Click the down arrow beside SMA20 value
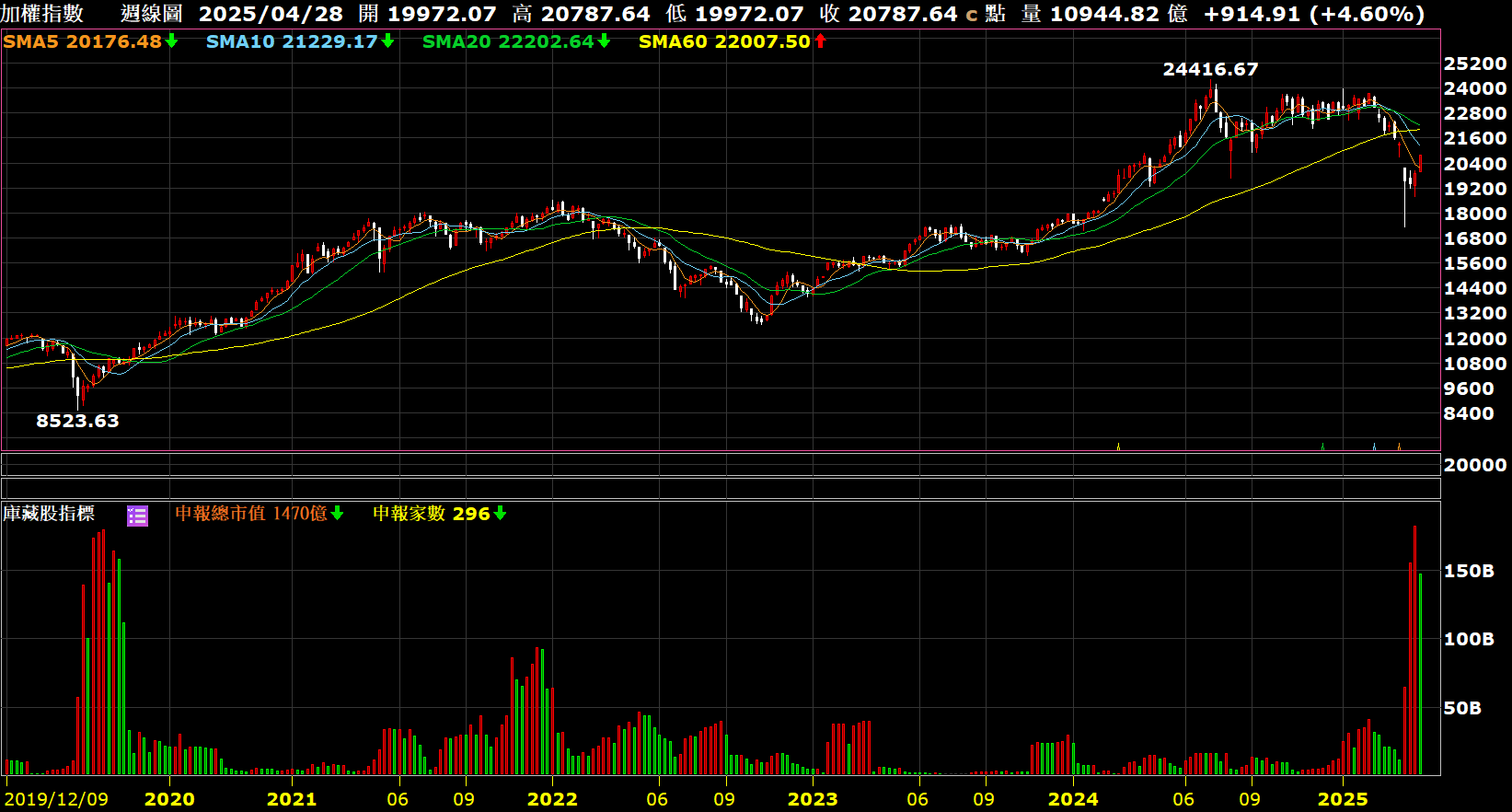This screenshot has width=1512, height=812. click(604, 41)
